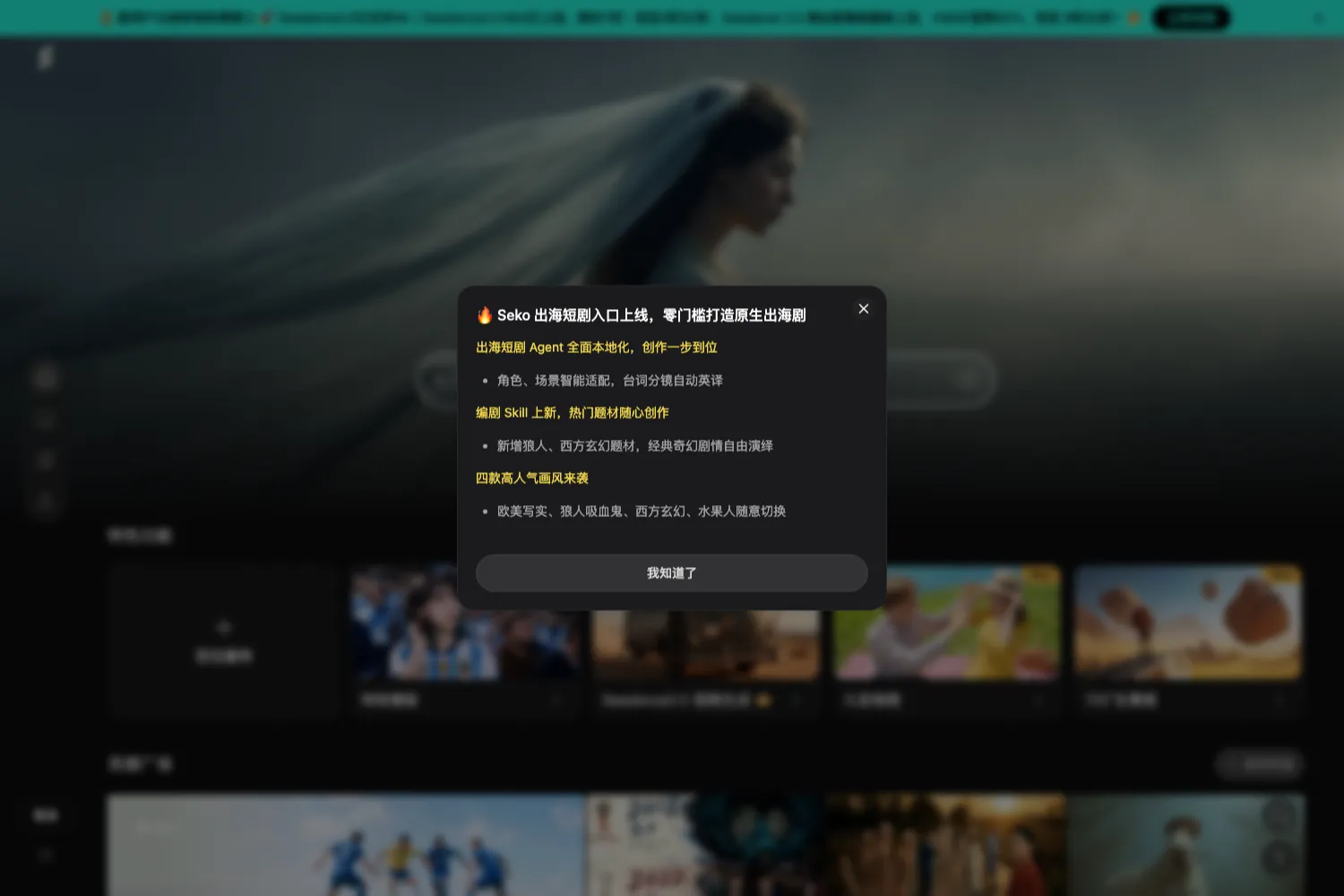Screen dimensions: 1344x896
Task: Click the second sidebar icon
Action: 46,419
